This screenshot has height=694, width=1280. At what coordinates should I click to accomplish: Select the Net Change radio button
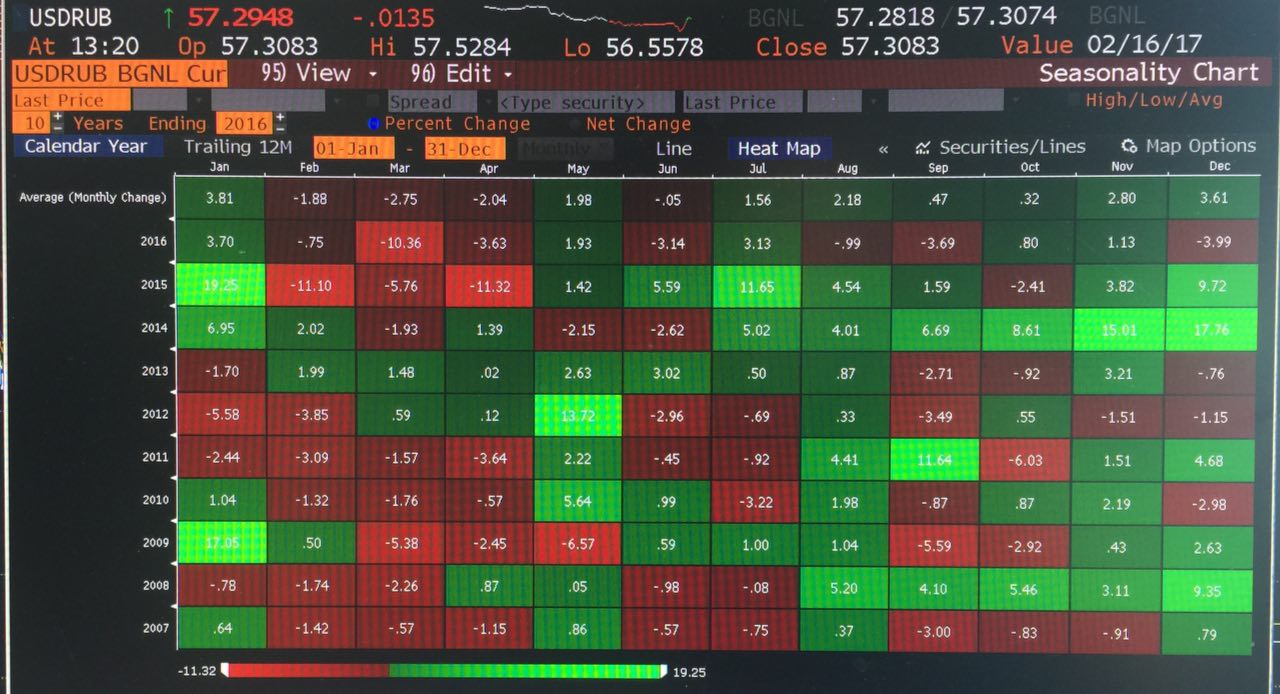point(576,124)
